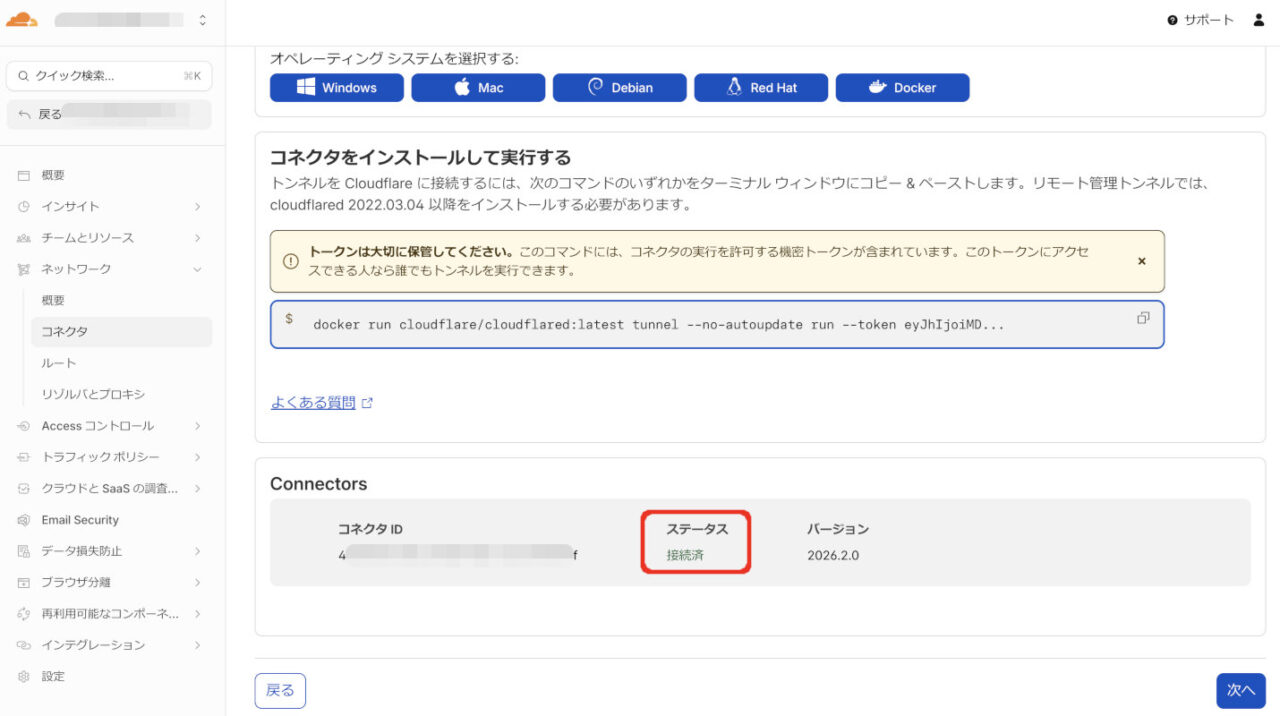Click the トラフィック ポリシー icon

coord(24,457)
